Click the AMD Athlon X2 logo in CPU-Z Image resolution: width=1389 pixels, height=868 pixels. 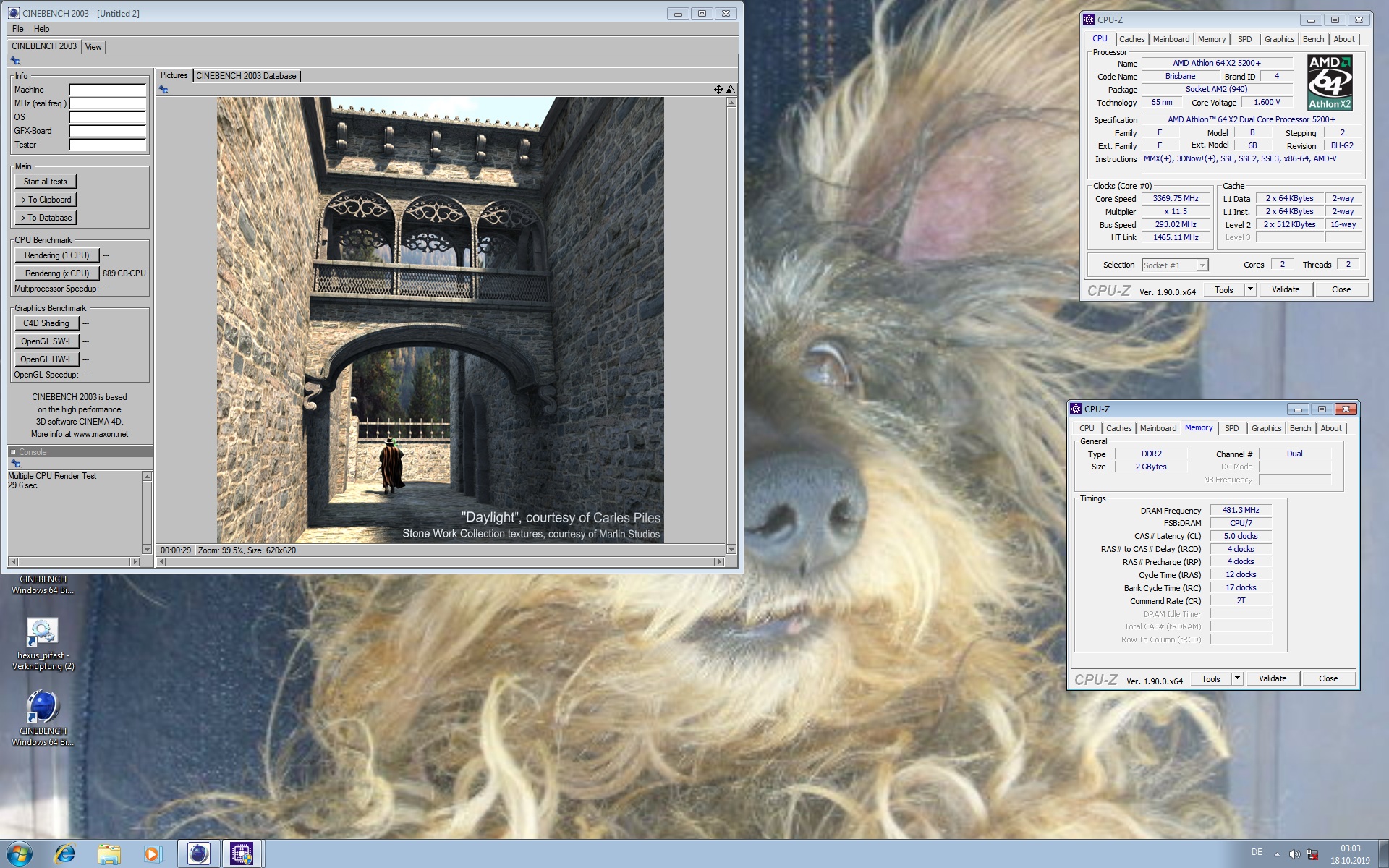click(x=1330, y=82)
